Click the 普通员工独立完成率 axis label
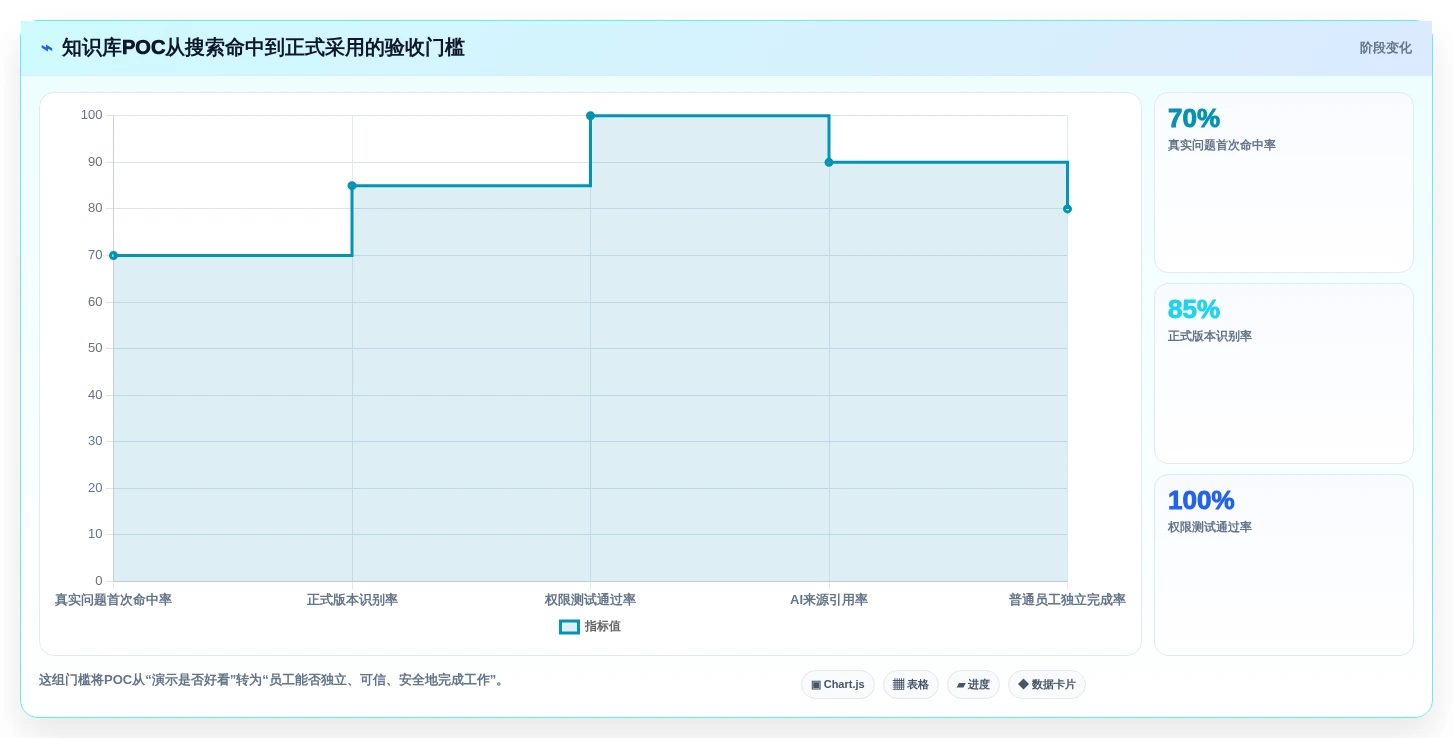The width and height of the screenshot is (1453, 738). point(1067,599)
